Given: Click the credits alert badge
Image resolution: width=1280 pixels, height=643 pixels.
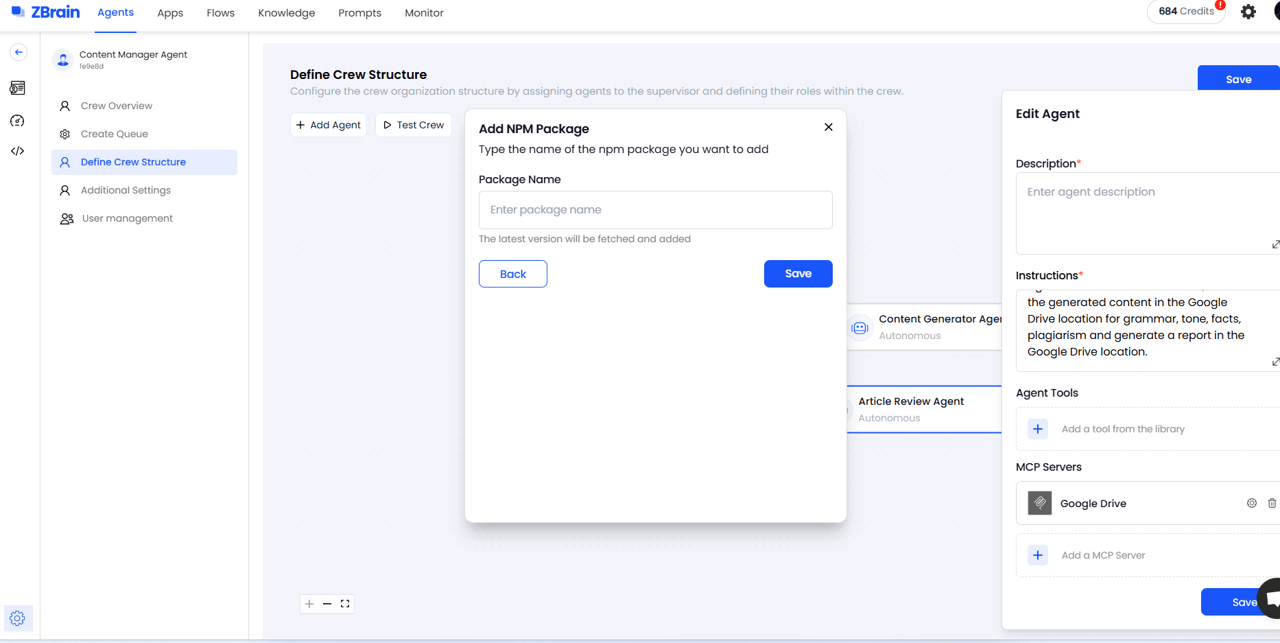Looking at the screenshot, I should coord(1220,5).
